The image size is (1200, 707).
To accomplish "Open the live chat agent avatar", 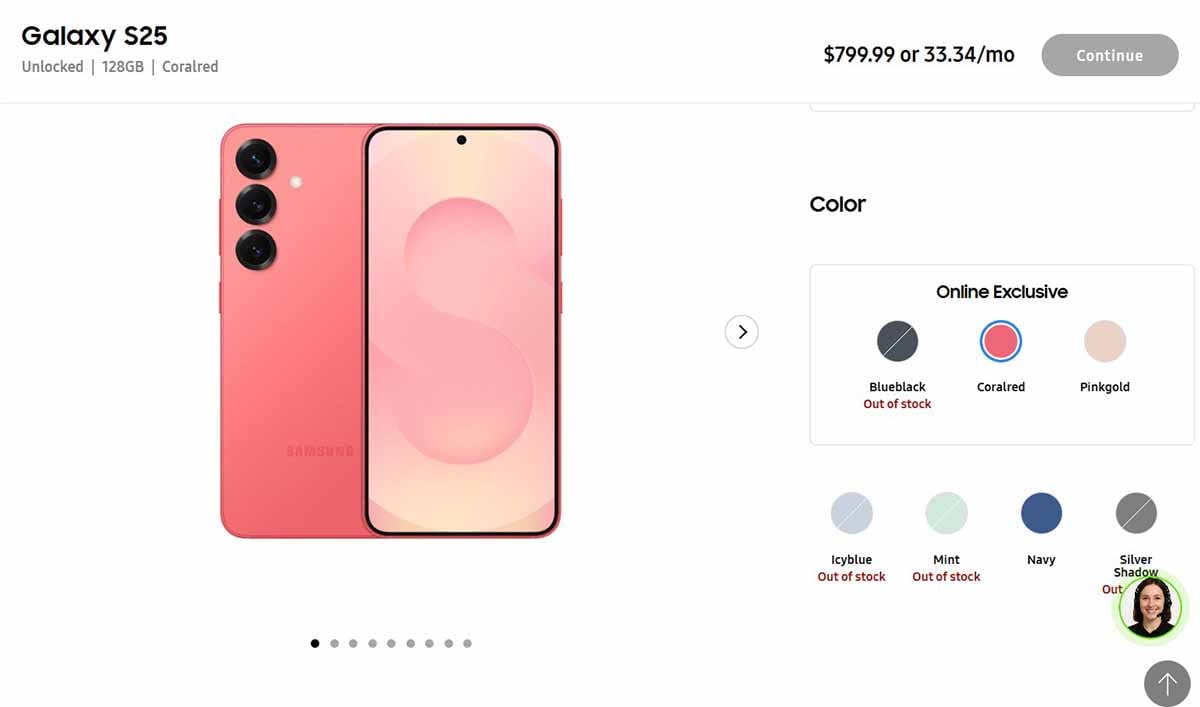I will point(1150,607).
